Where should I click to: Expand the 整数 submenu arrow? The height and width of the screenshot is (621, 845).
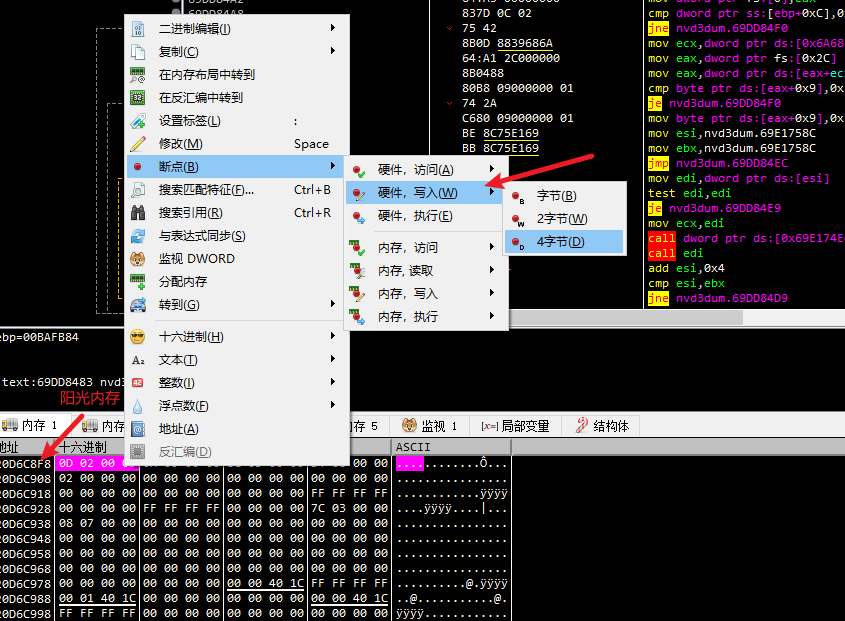[333, 382]
